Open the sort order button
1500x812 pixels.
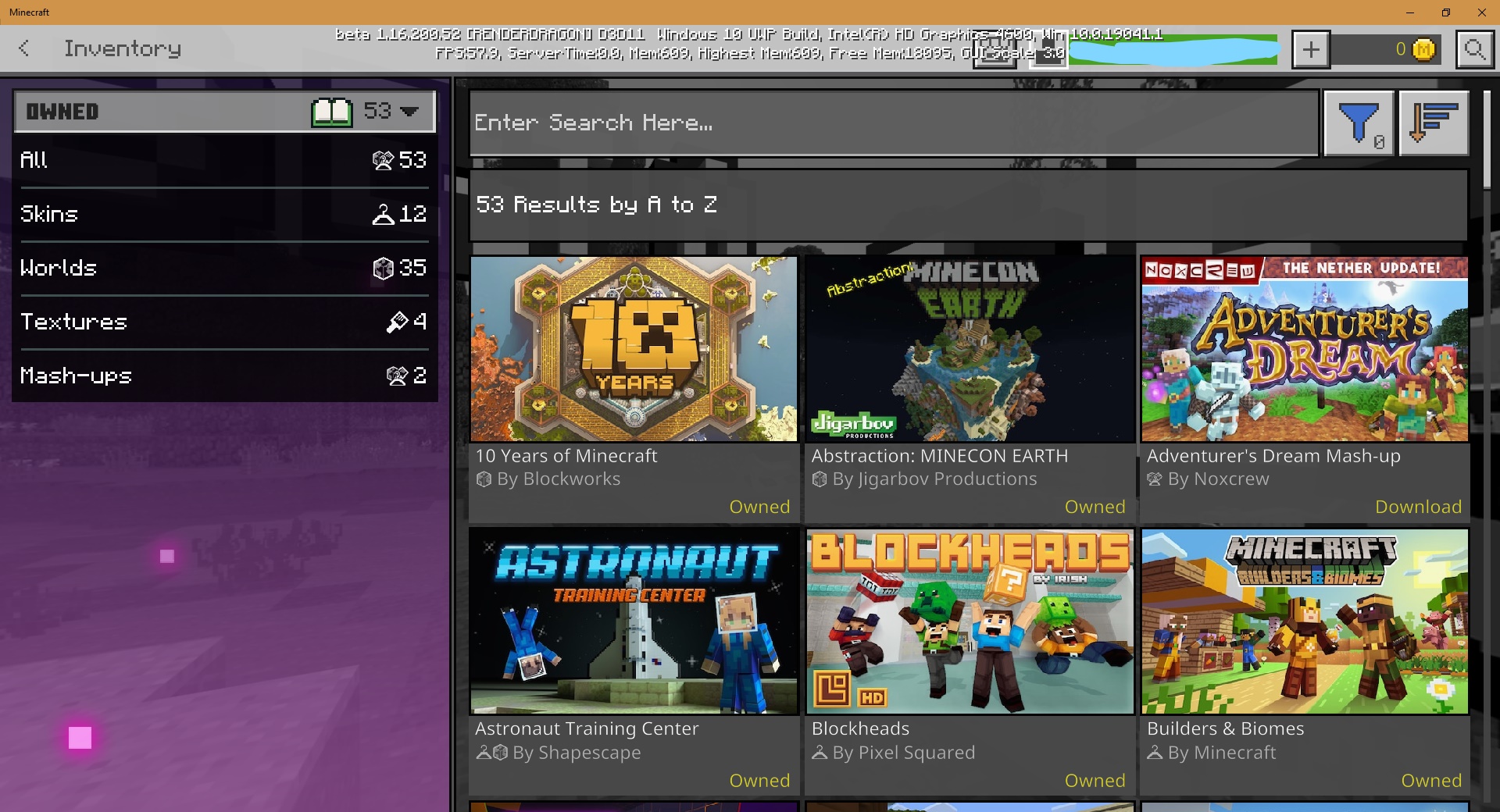(1434, 123)
